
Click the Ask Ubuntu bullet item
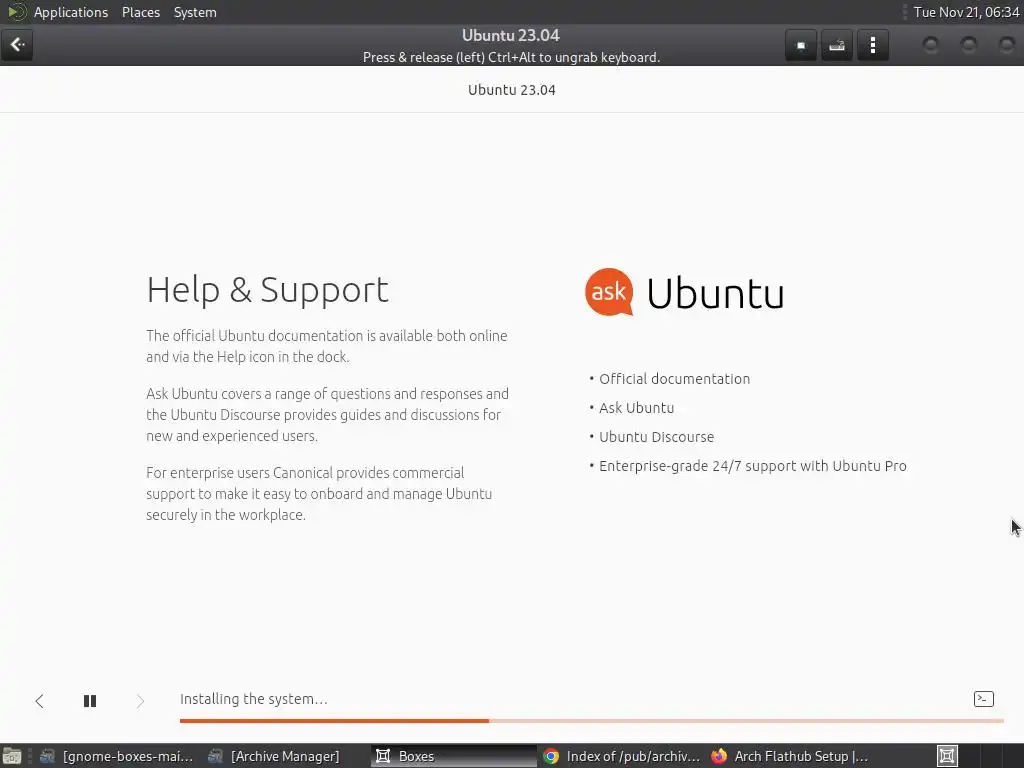[636, 408]
